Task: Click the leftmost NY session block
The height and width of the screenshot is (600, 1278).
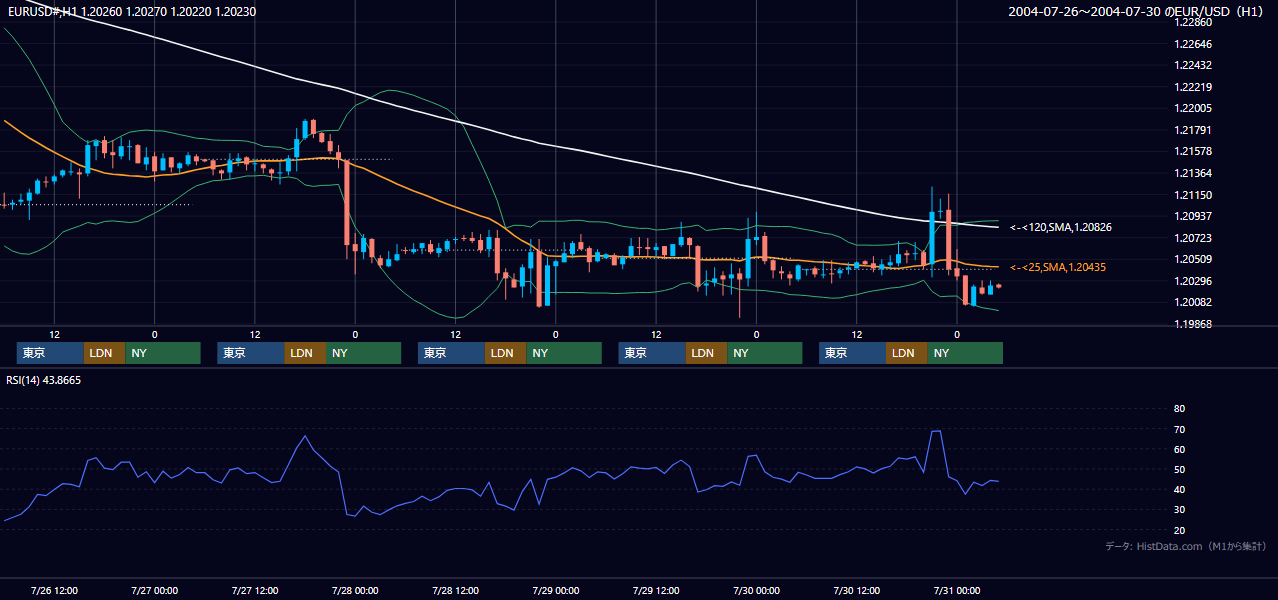Action: tap(163, 353)
